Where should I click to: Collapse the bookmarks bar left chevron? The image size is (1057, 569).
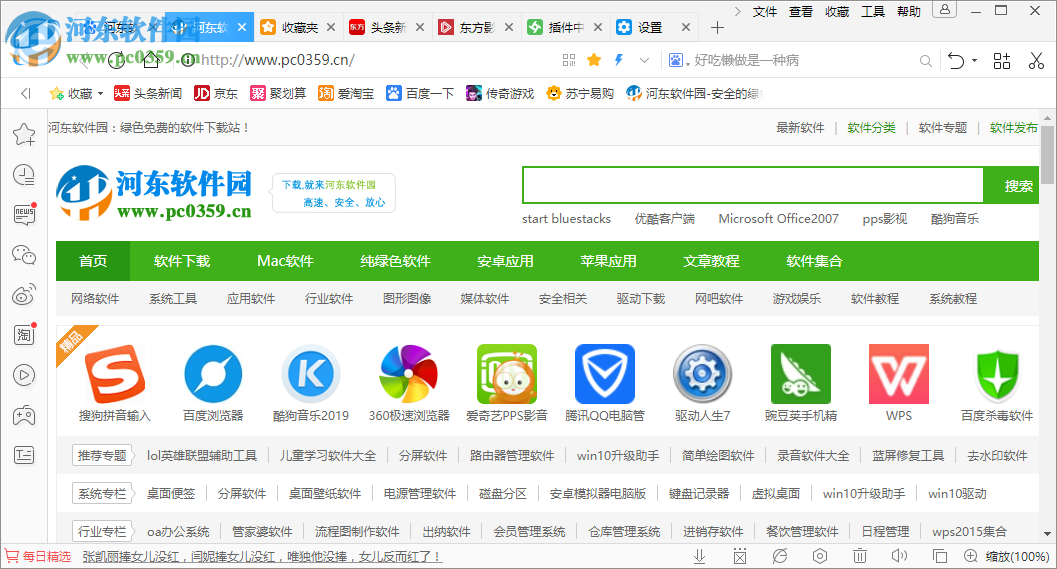[26, 94]
